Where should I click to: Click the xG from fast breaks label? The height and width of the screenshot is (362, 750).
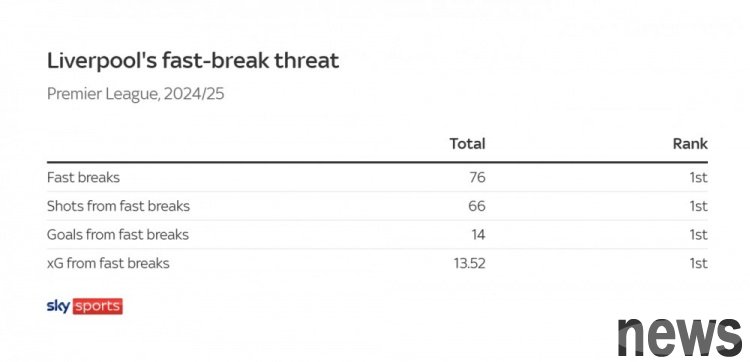[x=108, y=263]
